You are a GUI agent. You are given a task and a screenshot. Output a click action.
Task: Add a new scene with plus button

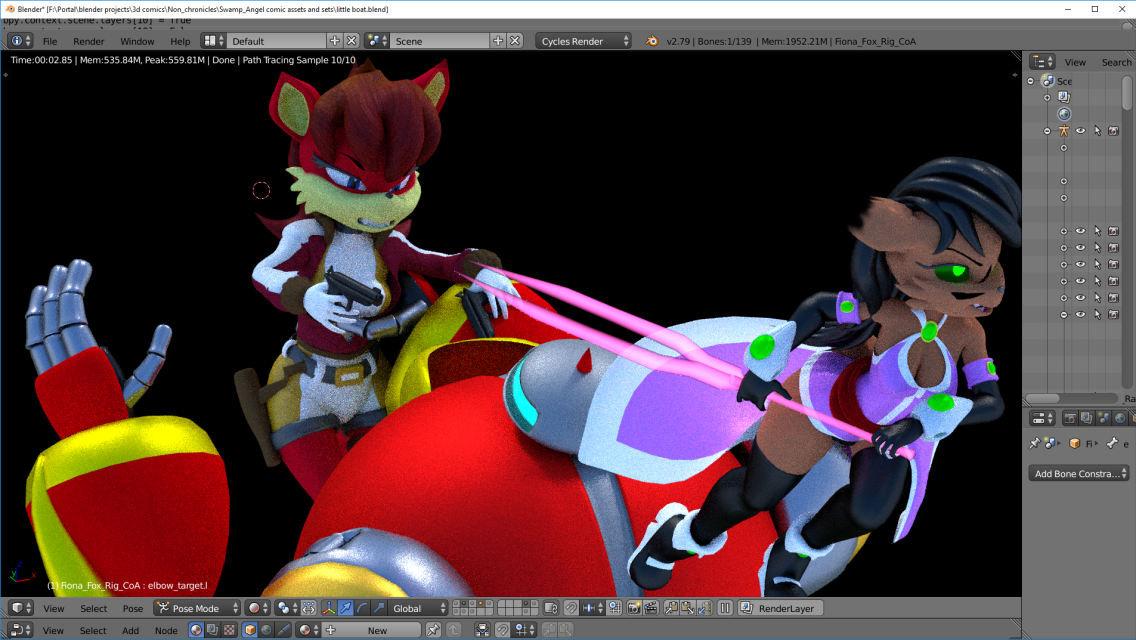click(x=498, y=41)
